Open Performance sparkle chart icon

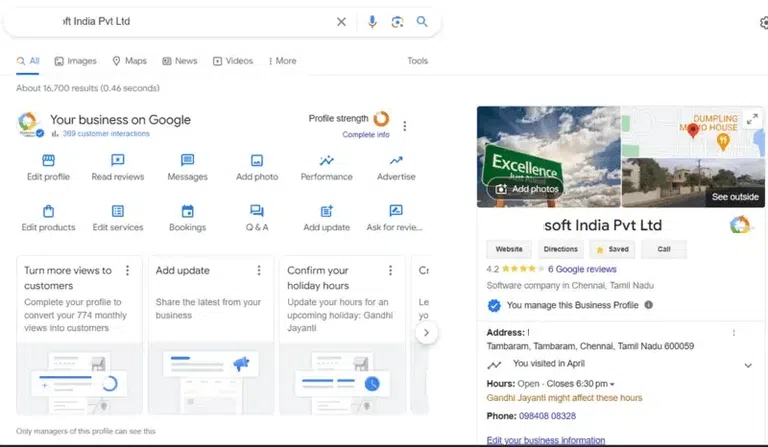[x=327, y=160]
